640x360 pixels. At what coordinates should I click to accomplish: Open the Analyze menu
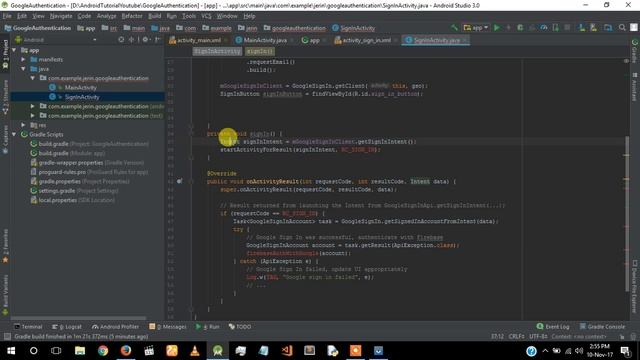[106, 16]
